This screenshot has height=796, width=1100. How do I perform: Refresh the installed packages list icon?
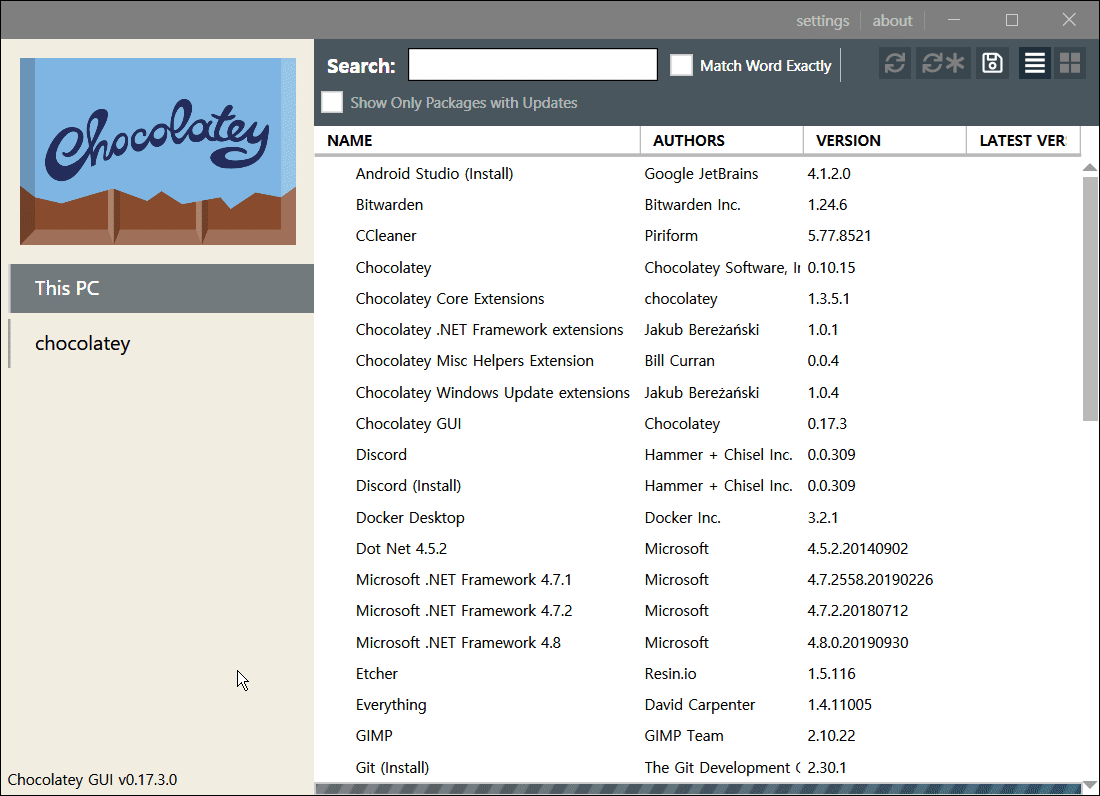[x=894, y=64]
